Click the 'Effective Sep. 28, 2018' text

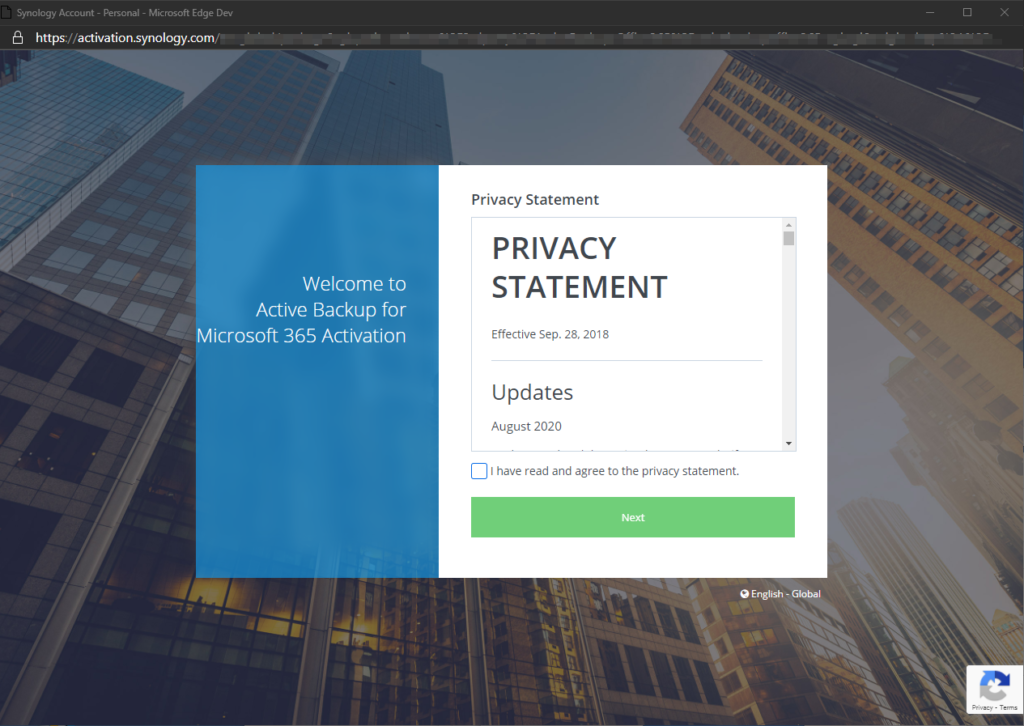[x=550, y=334]
